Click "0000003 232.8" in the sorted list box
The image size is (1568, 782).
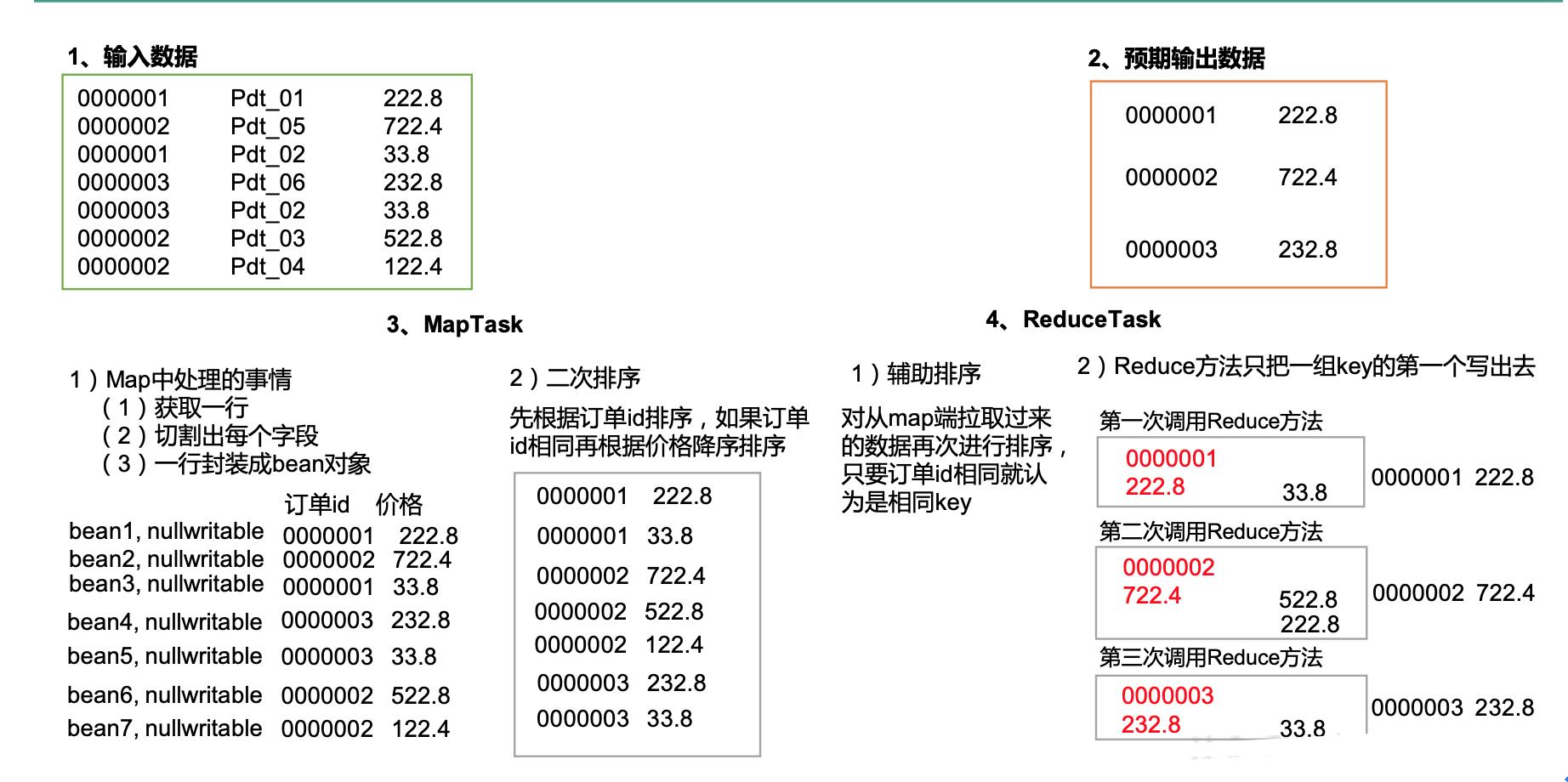pos(622,683)
